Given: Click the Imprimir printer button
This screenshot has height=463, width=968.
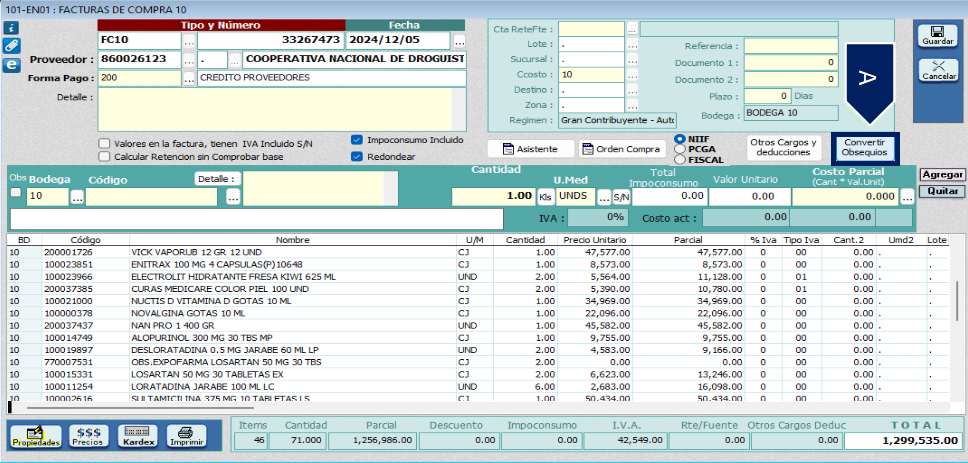Looking at the screenshot, I should 187,436.
